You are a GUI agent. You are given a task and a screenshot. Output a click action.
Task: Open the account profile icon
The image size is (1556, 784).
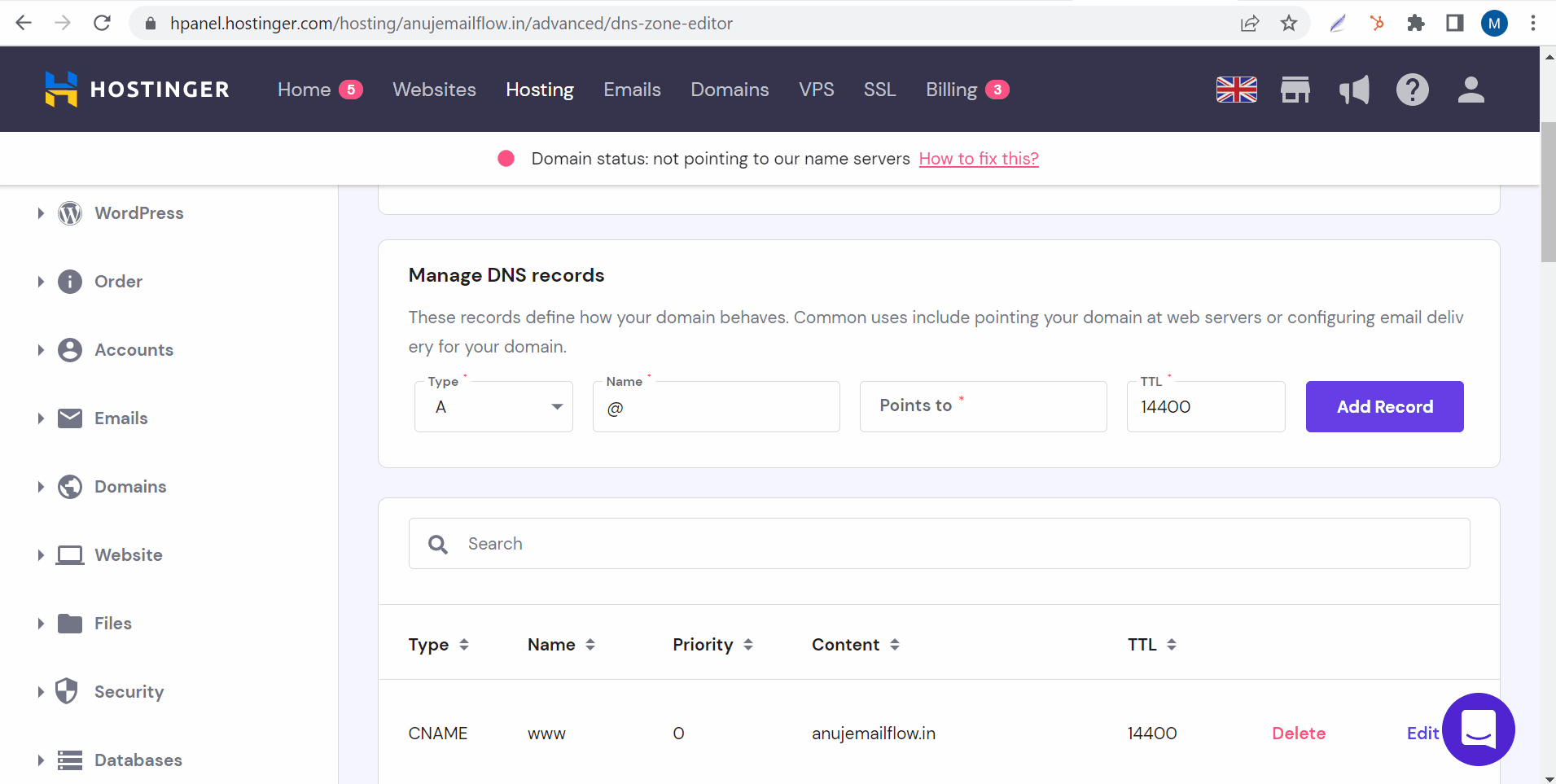click(1472, 90)
